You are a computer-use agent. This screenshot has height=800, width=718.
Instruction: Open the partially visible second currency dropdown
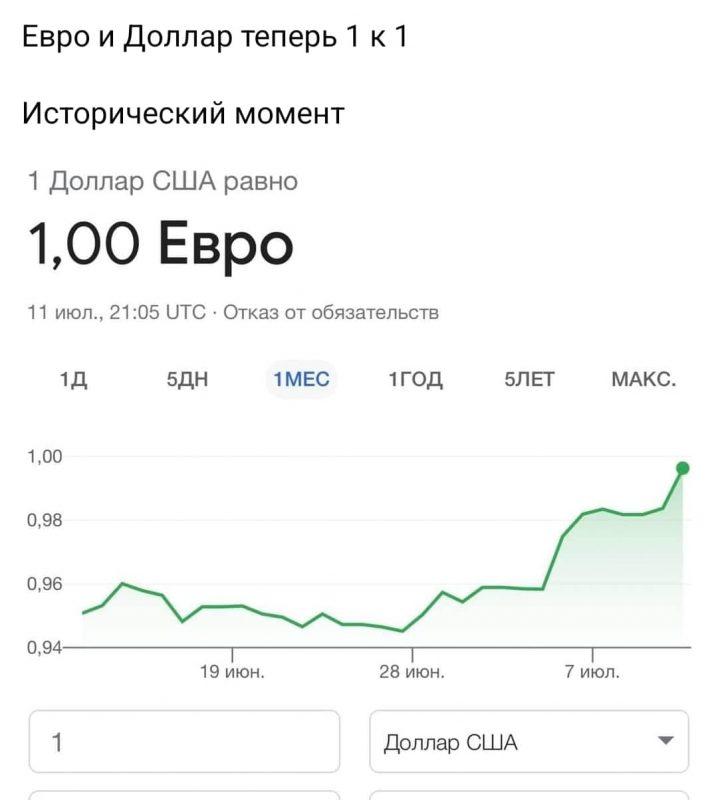529,795
